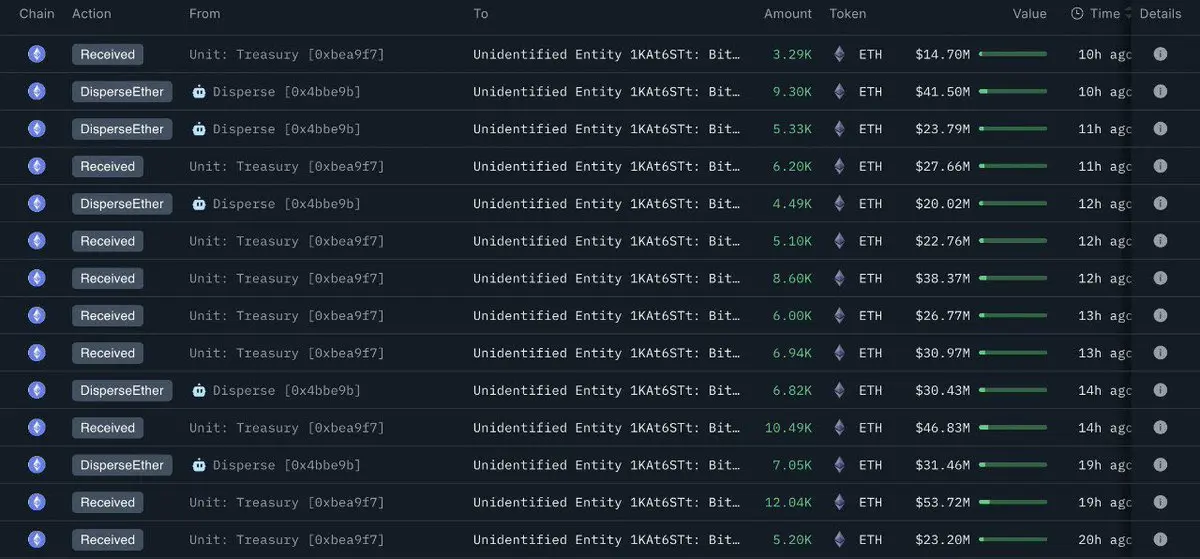This screenshot has width=1200, height=559.
Task: Click green value bar next to $46.83M
Action: (1013, 427)
